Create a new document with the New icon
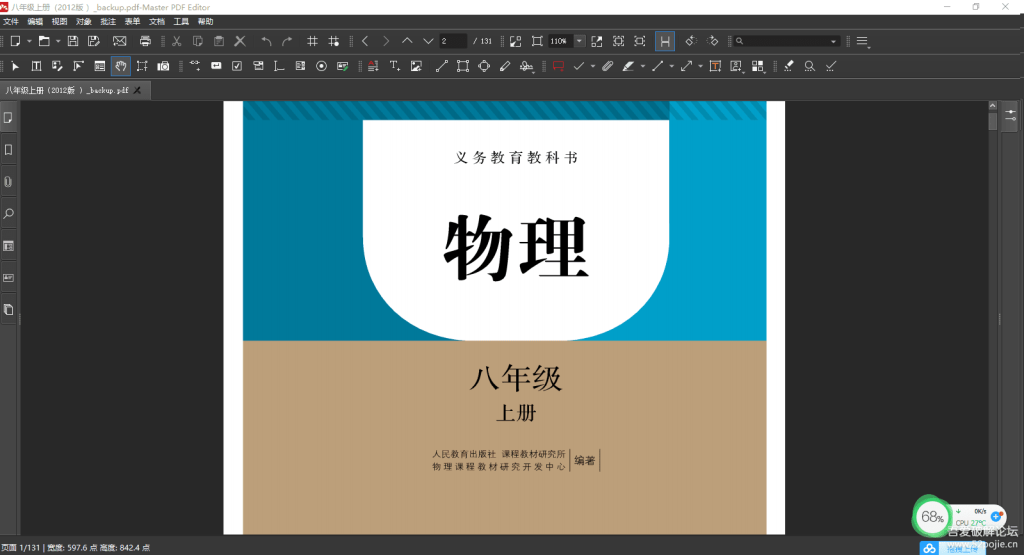The width and height of the screenshot is (1024, 555). pyautogui.click(x=15, y=41)
